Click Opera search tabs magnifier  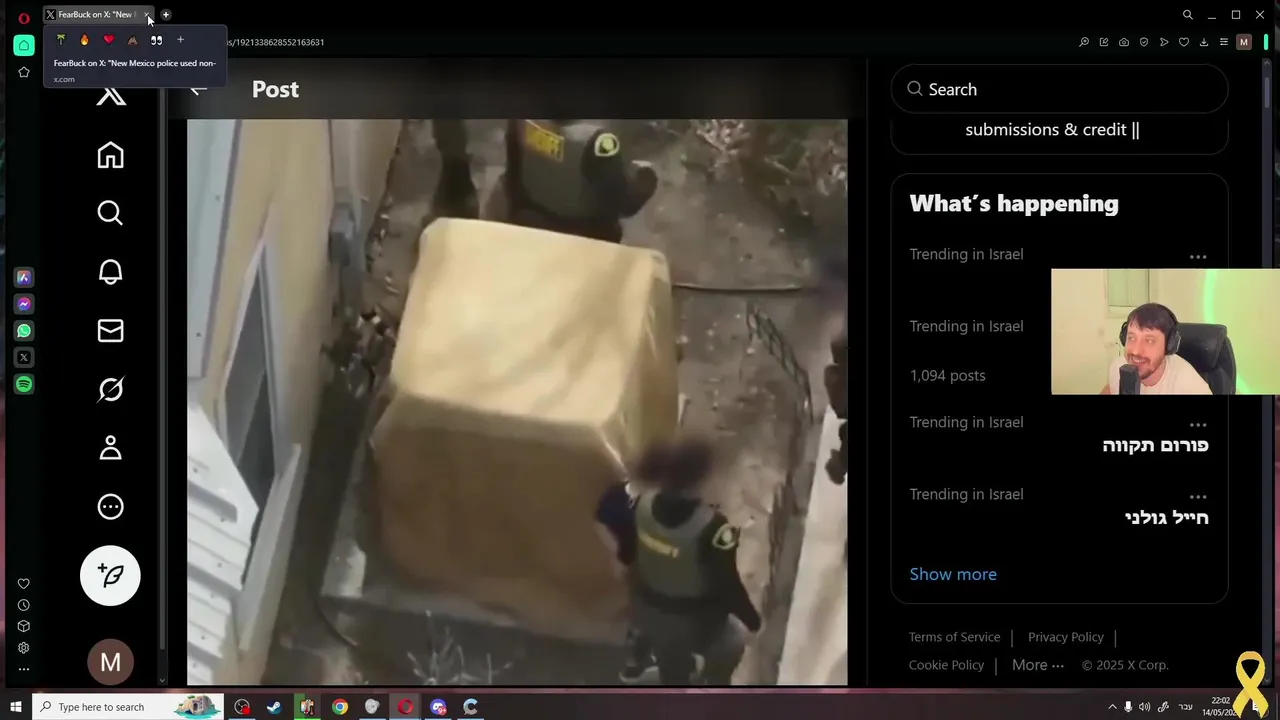(x=1188, y=15)
